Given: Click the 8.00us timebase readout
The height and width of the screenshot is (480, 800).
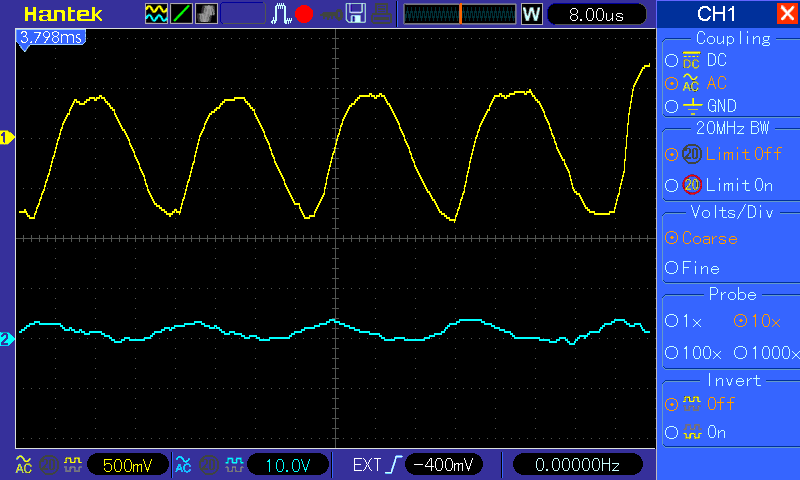Looking at the screenshot, I should click(x=596, y=14).
